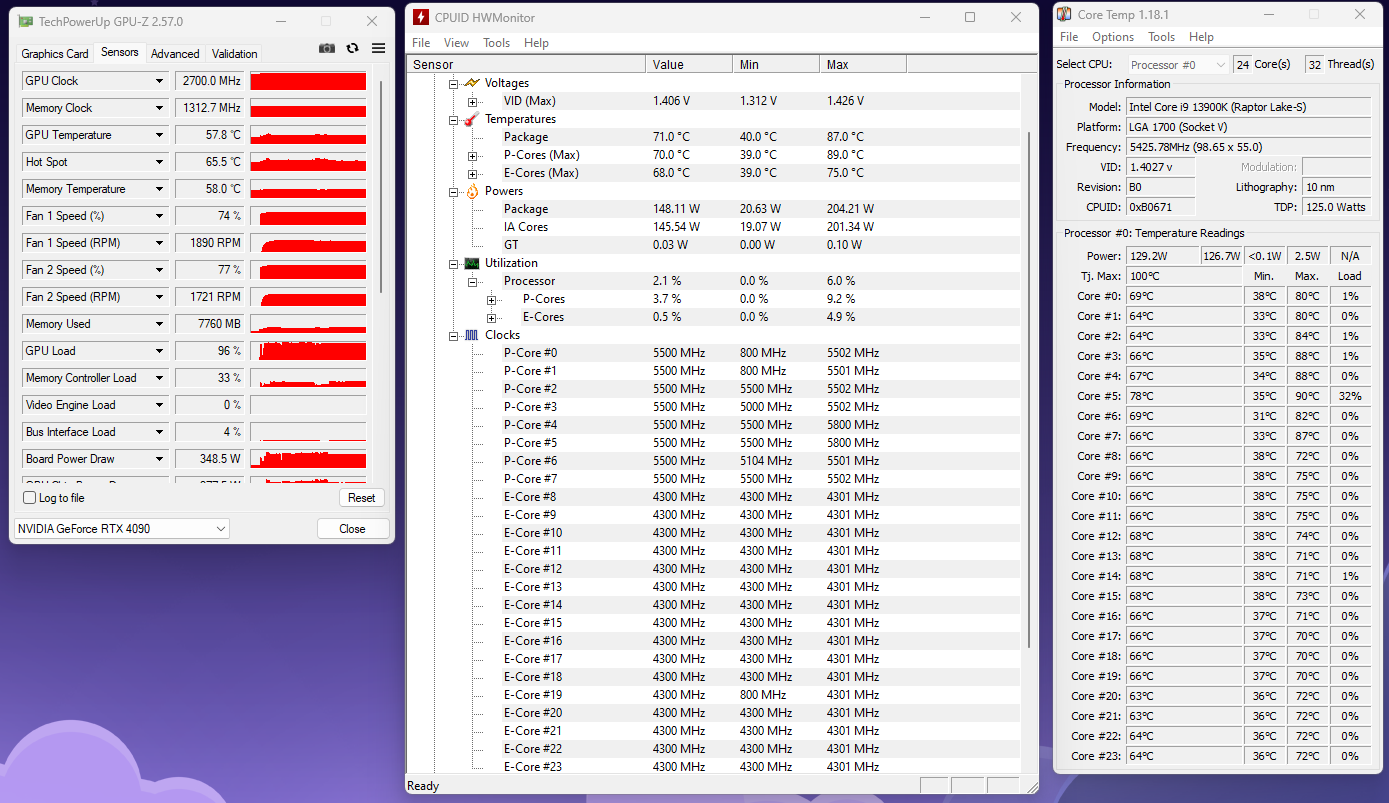Open the HWMonitor Tools menu

point(496,43)
